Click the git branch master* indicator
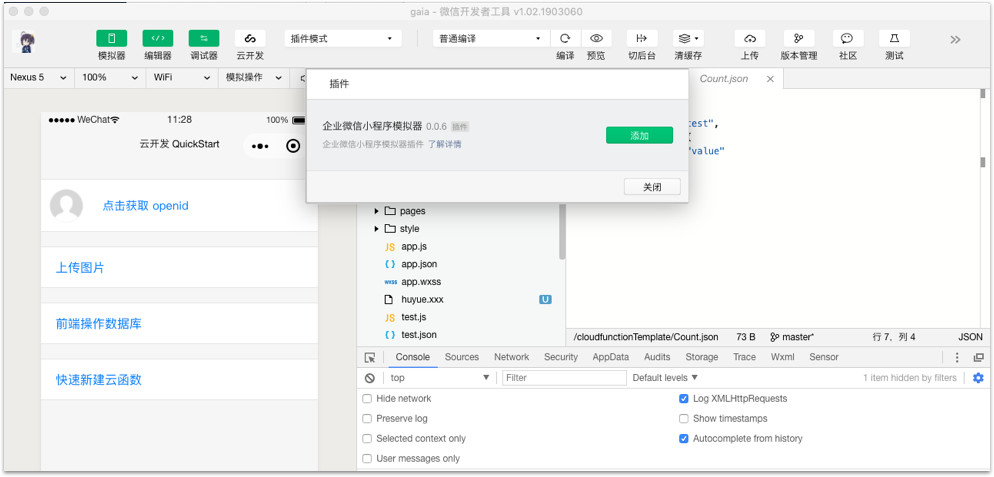 click(792, 337)
